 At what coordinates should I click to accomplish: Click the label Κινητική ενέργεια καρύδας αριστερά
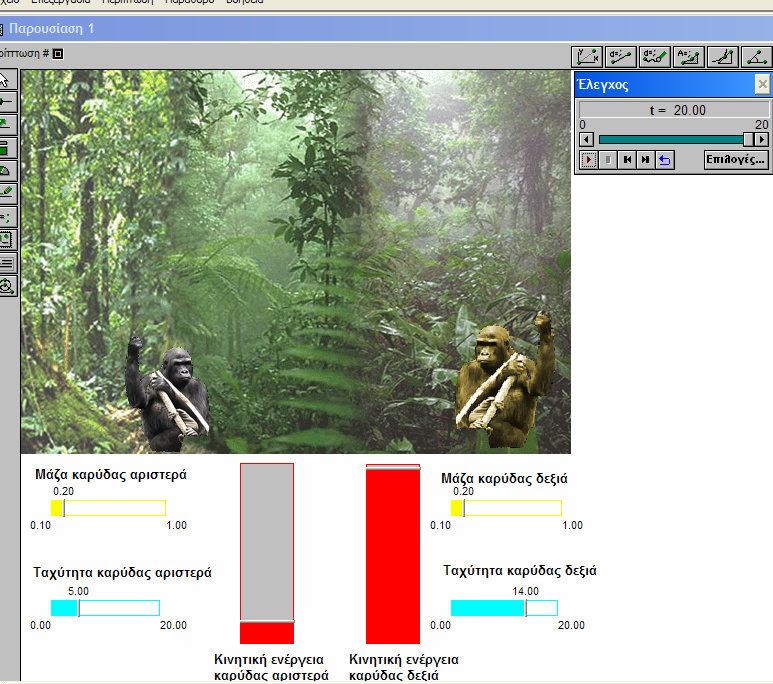coord(271,667)
